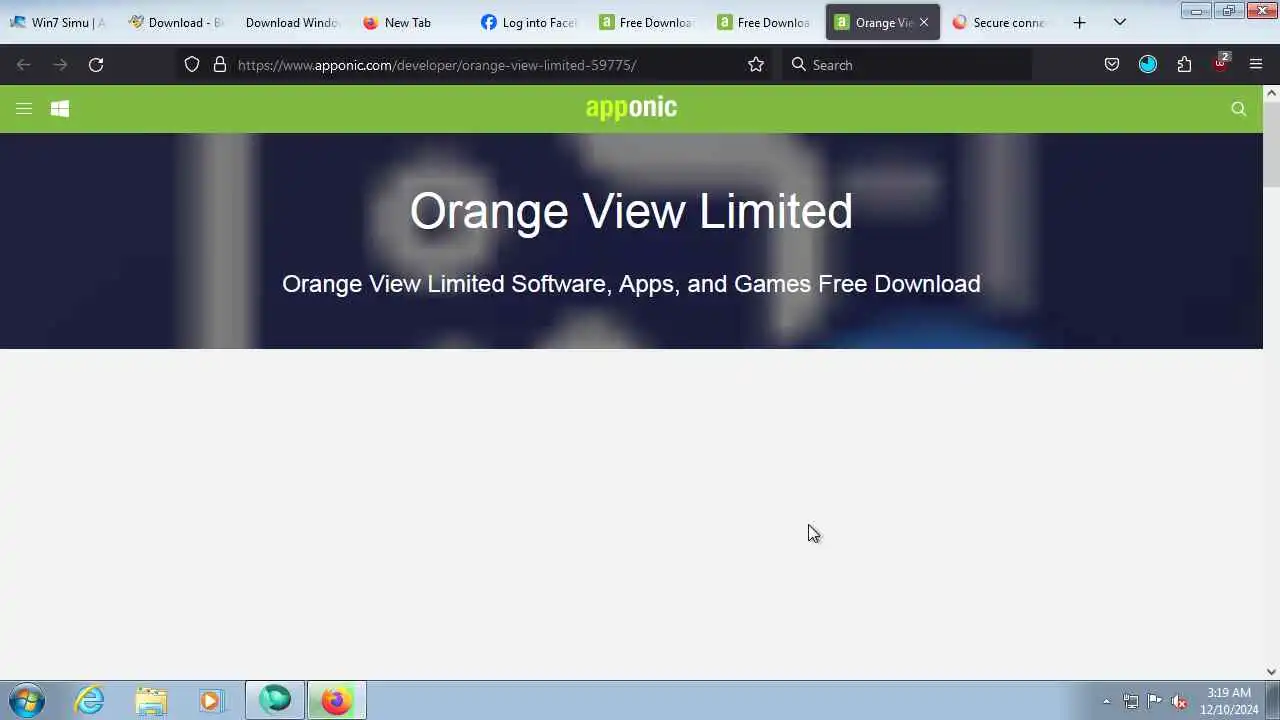Click the uBlock extension icon with badge
Screen dimensions: 1280x720
tap(1221, 63)
